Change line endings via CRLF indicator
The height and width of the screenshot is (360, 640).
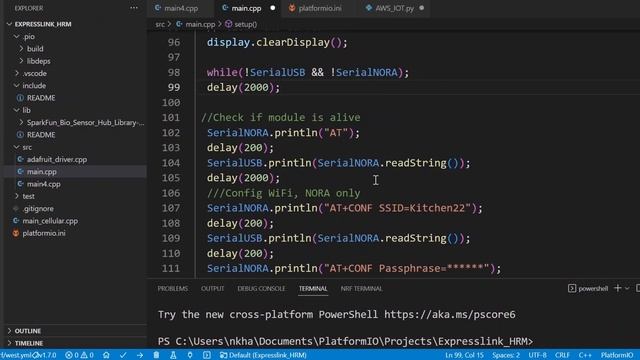click(562, 355)
